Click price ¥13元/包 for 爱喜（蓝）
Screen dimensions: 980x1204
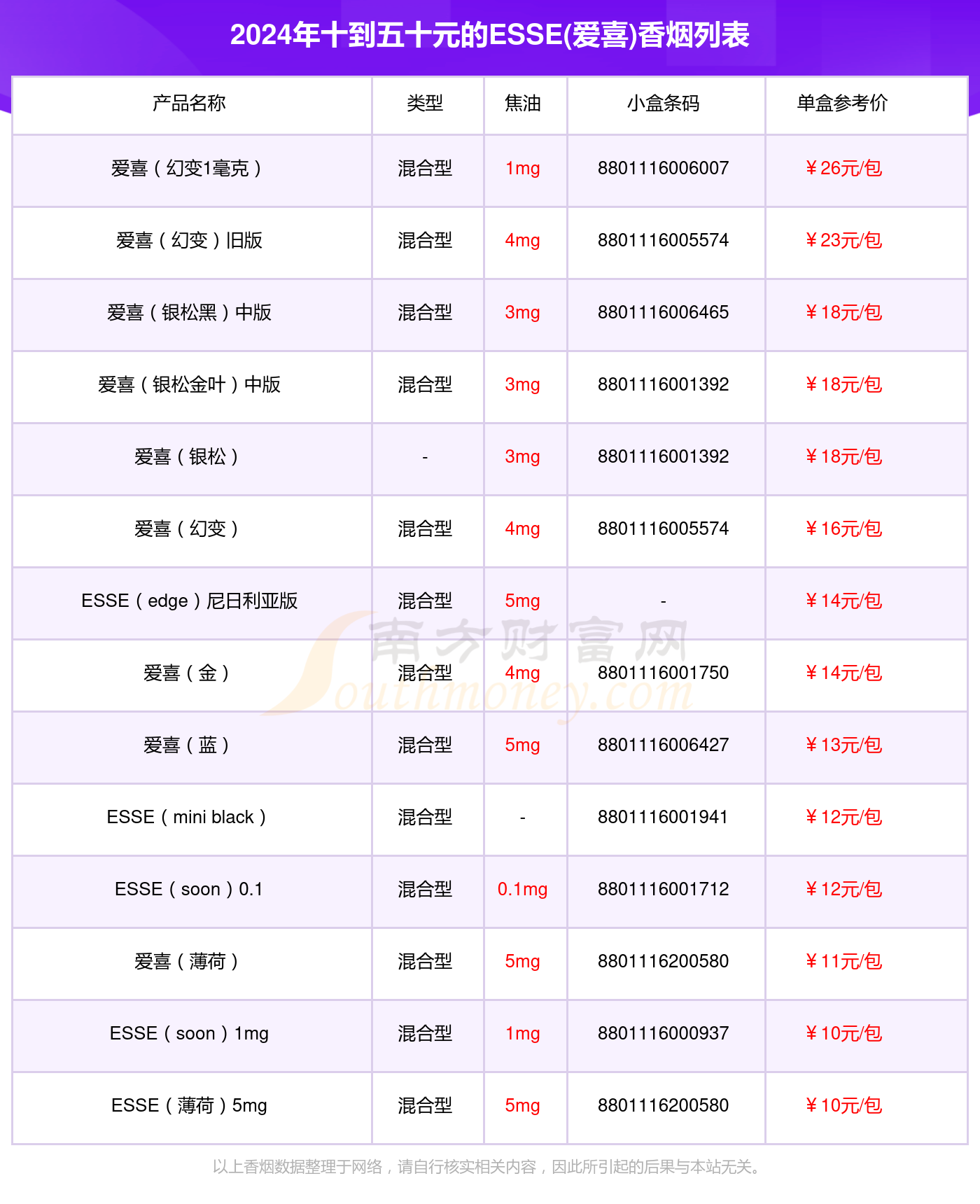click(843, 745)
